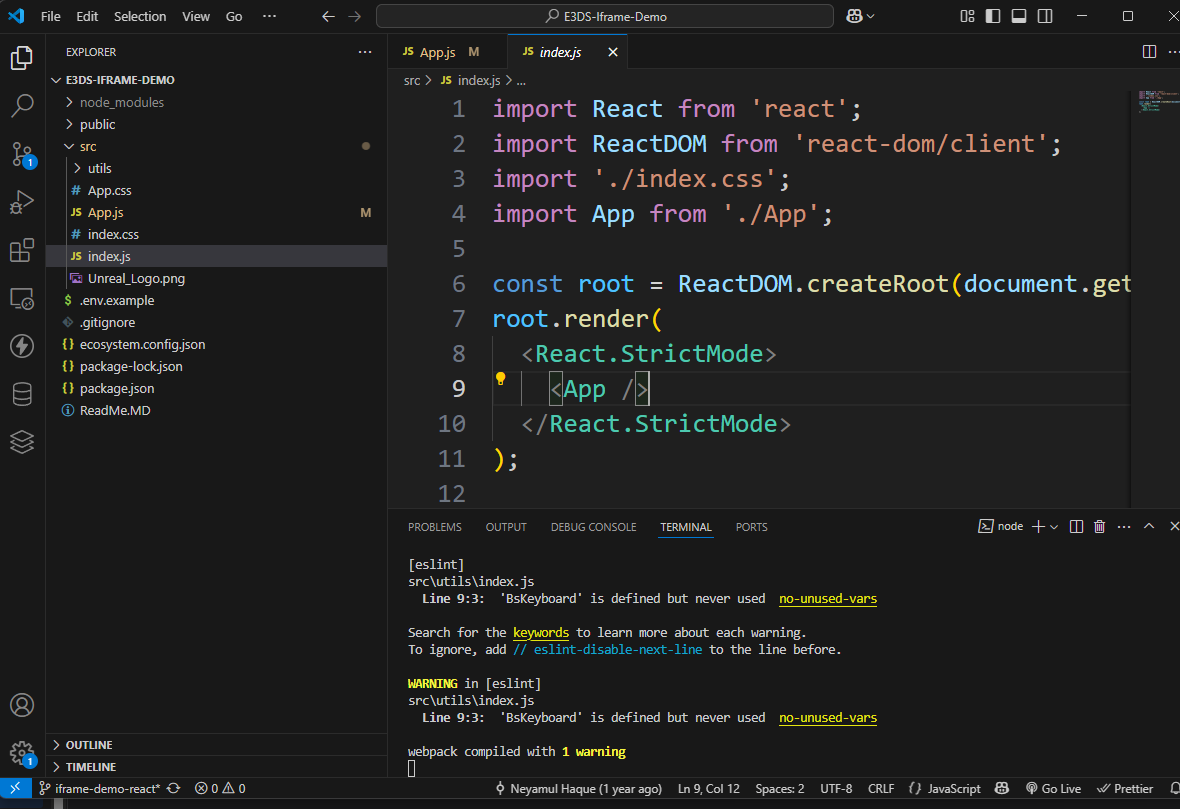Click the command center search box
This screenshot has width=1180, height=809.
pyautogui.click(x=605, y=16)
